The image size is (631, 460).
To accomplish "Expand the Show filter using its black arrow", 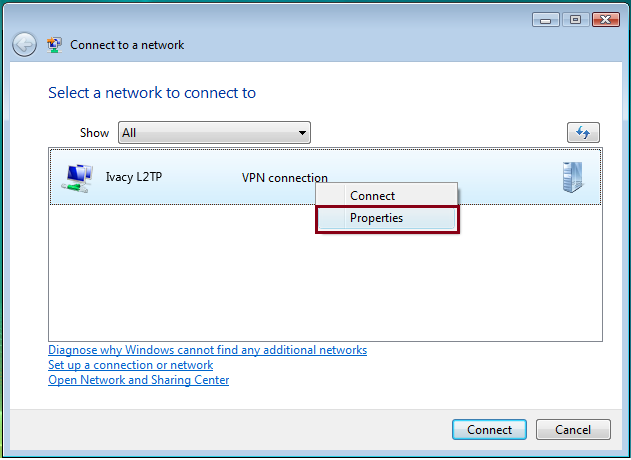I will tap(302, 133).
